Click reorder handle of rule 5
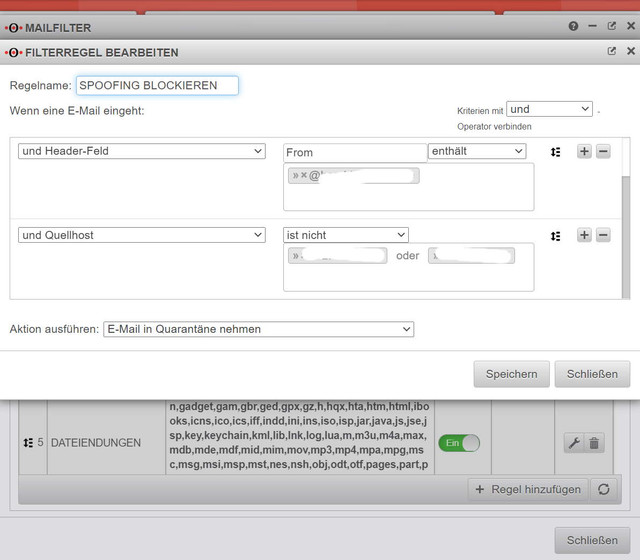Image resolution: width=640 pixels, height=560 pixels. pyautogui.click(x=28, y=442)
